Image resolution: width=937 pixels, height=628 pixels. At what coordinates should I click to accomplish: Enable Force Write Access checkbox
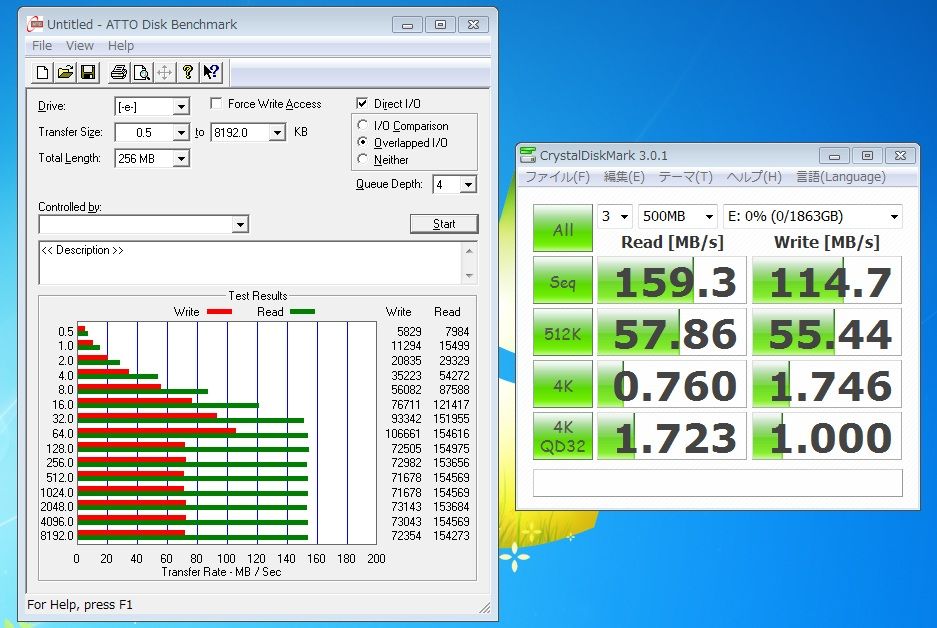click(x=216, y=103)
